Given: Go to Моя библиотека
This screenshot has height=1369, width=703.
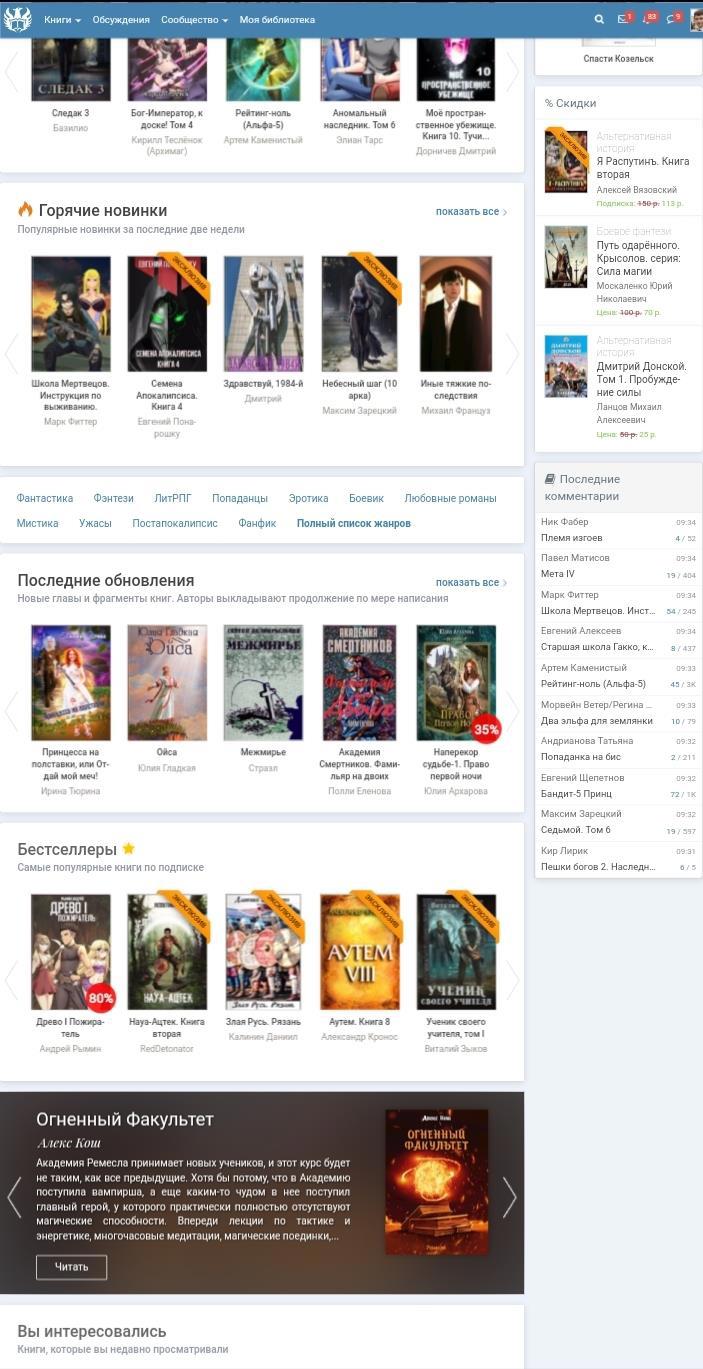Looking at the screenshot, I should pyautogui.click(x=277, y=19).
